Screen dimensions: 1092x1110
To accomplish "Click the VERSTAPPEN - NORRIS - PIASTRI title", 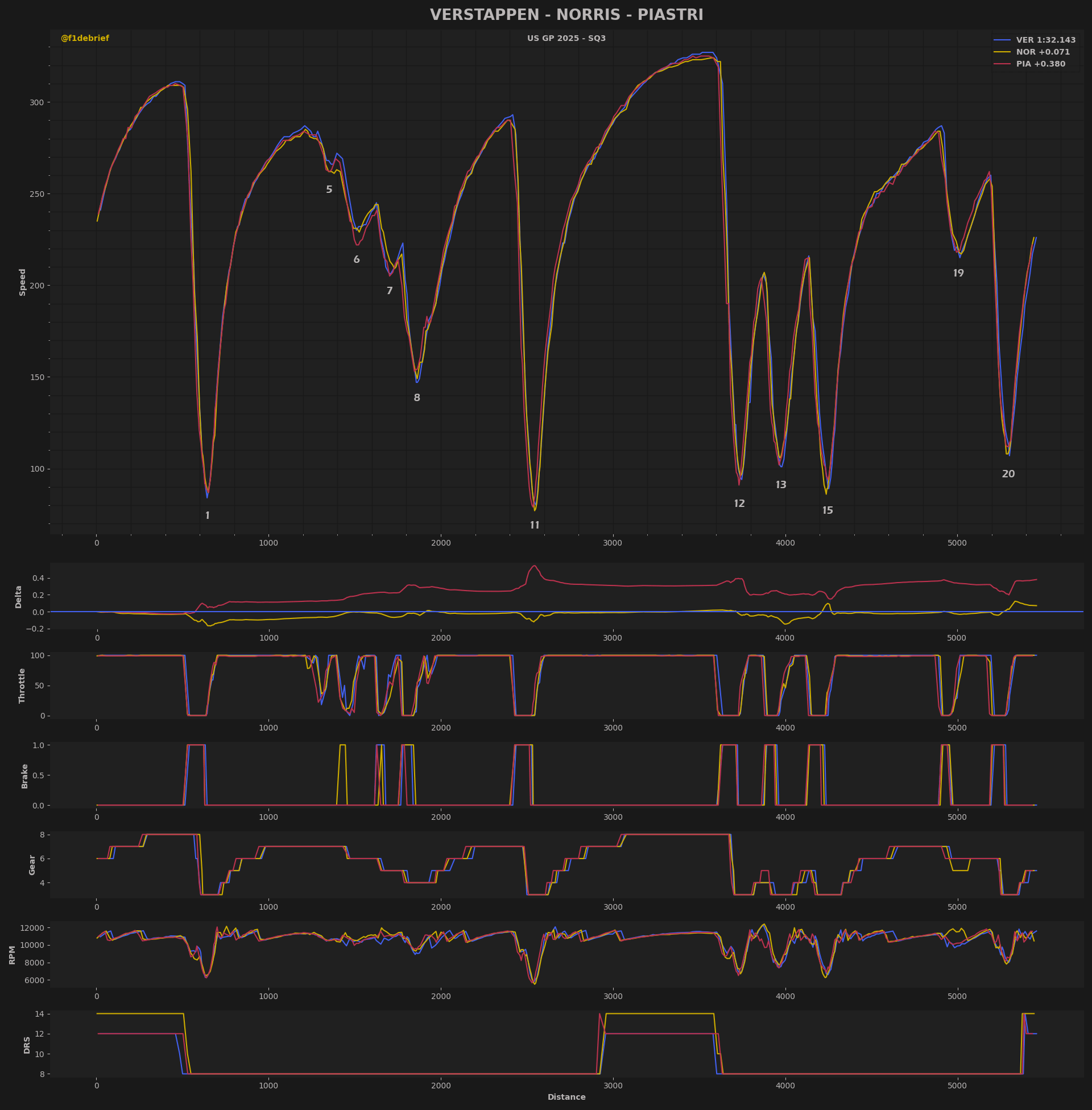I will (x=566, y=15).
